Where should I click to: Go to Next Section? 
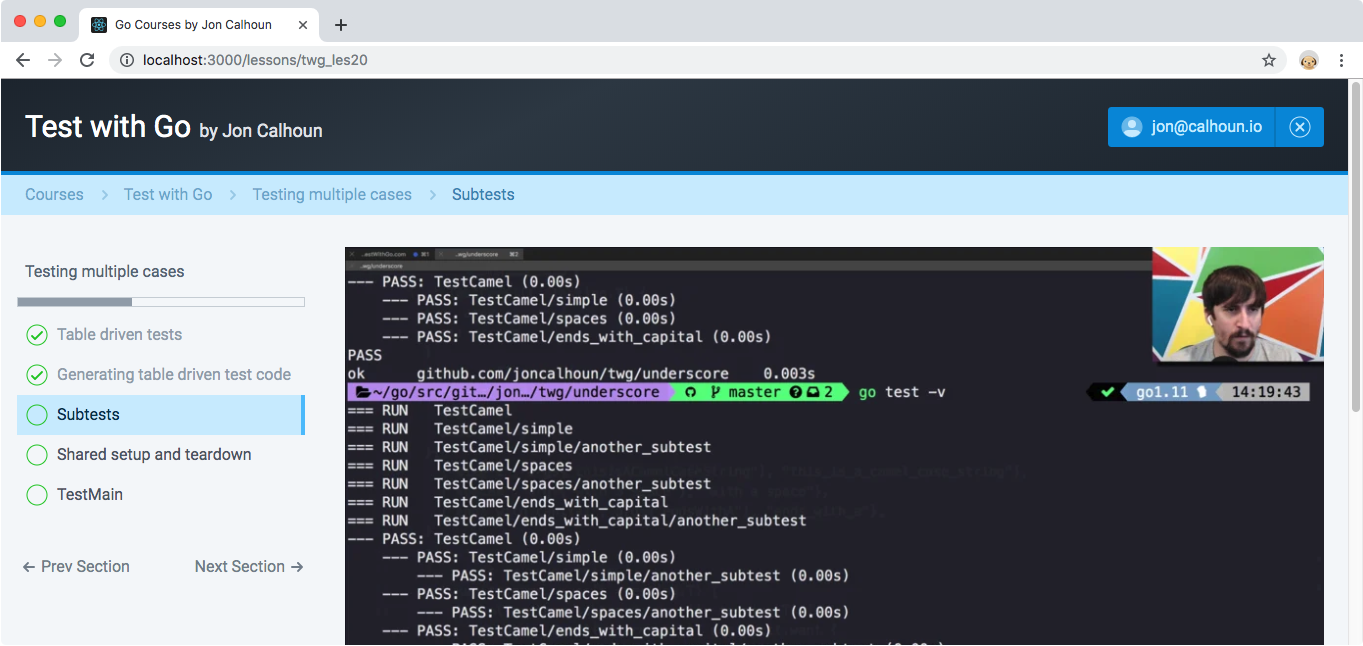tap(249, 566)
